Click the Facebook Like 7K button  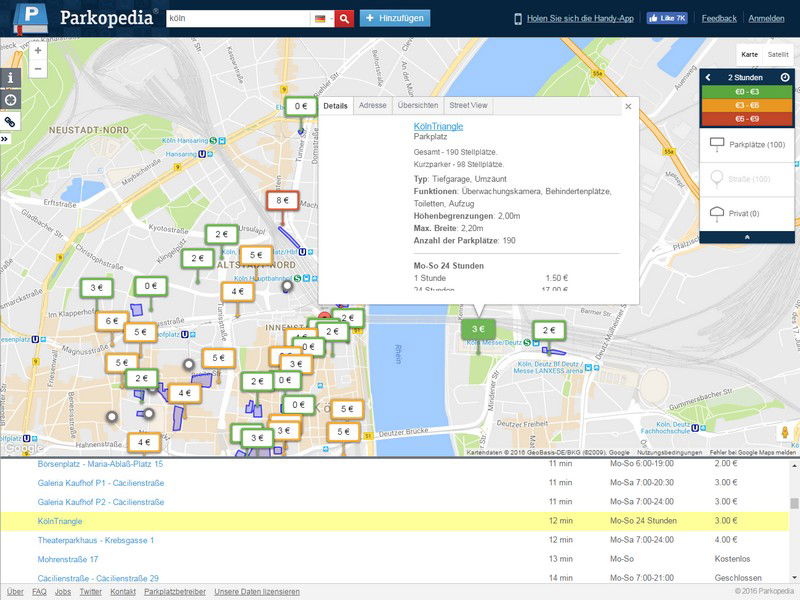coord(667,18)
